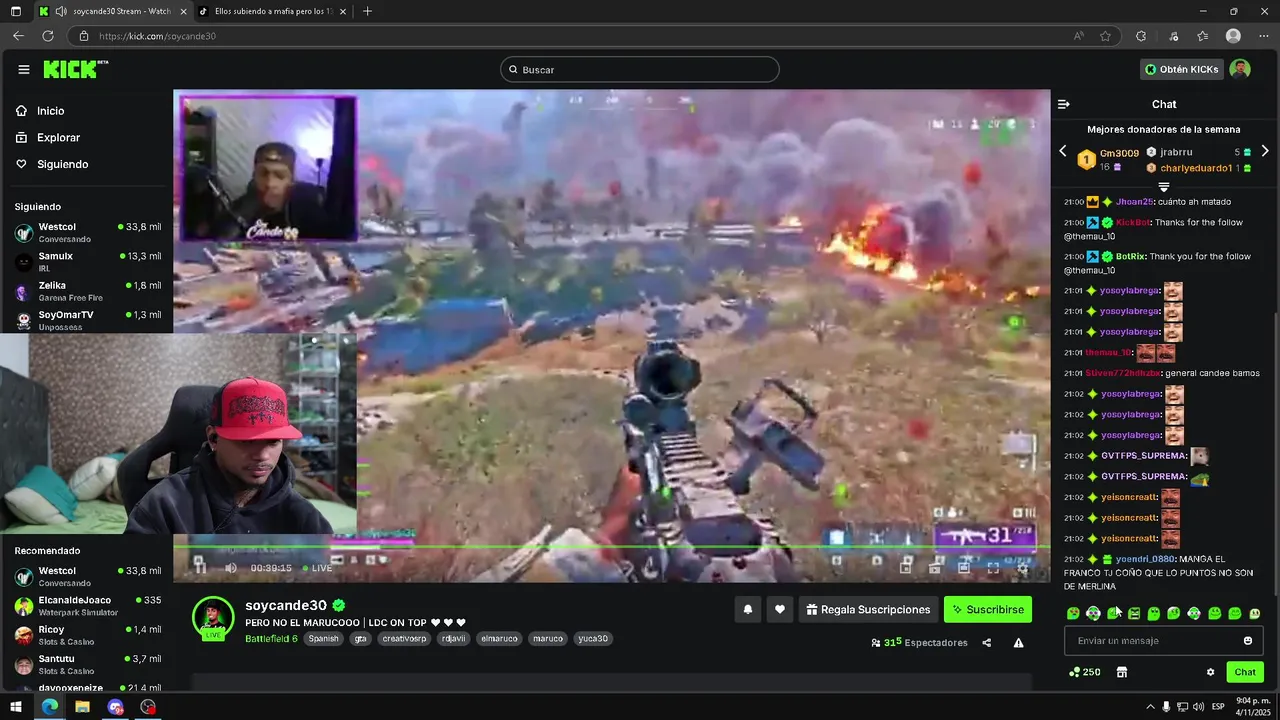Open File Explorer from the taskbar
1280x720 pixels.
(83, 707)
